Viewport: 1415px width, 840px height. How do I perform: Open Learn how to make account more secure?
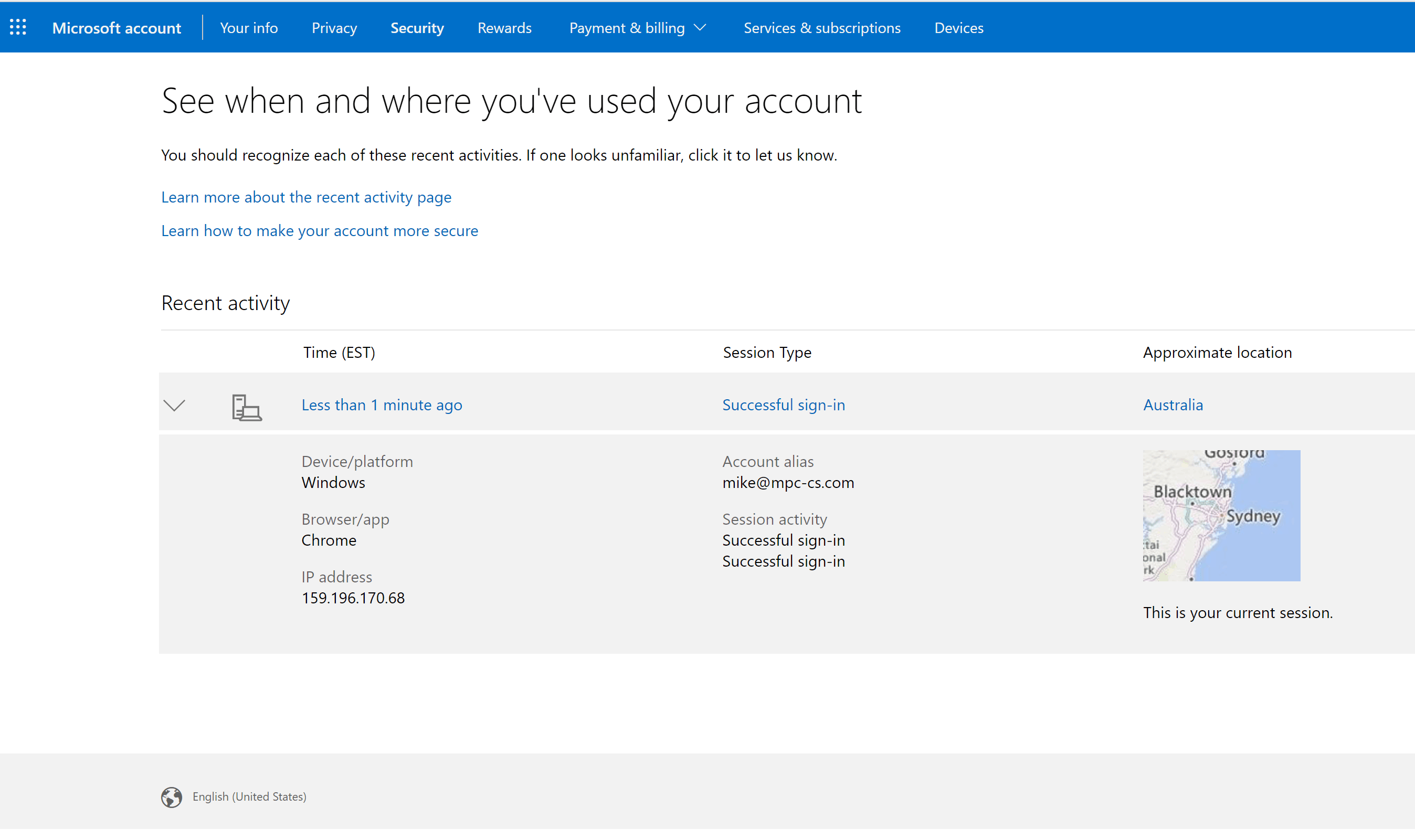pyautogui.click(x=319, y=231)
